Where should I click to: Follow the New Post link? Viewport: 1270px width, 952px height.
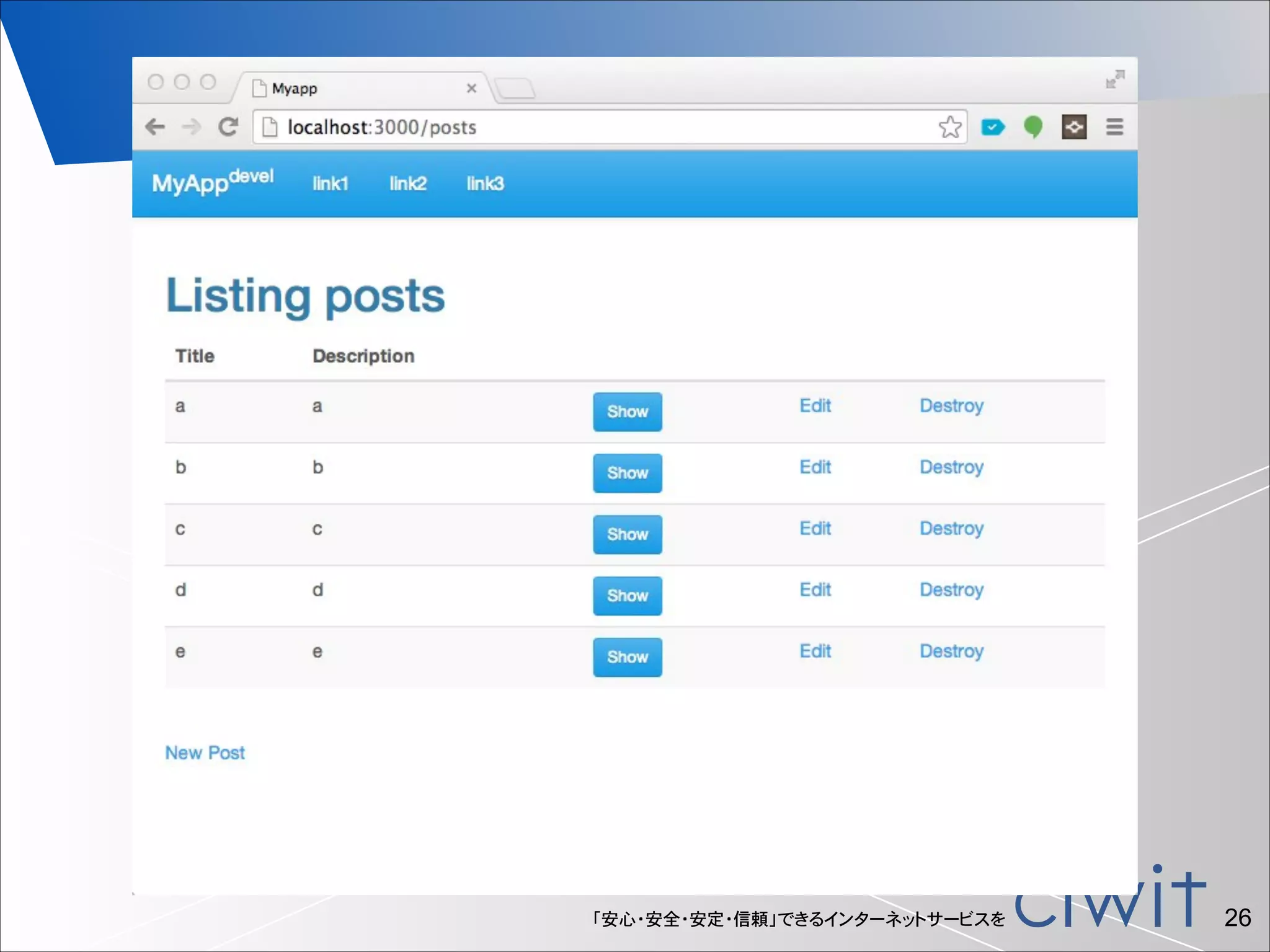205,753
